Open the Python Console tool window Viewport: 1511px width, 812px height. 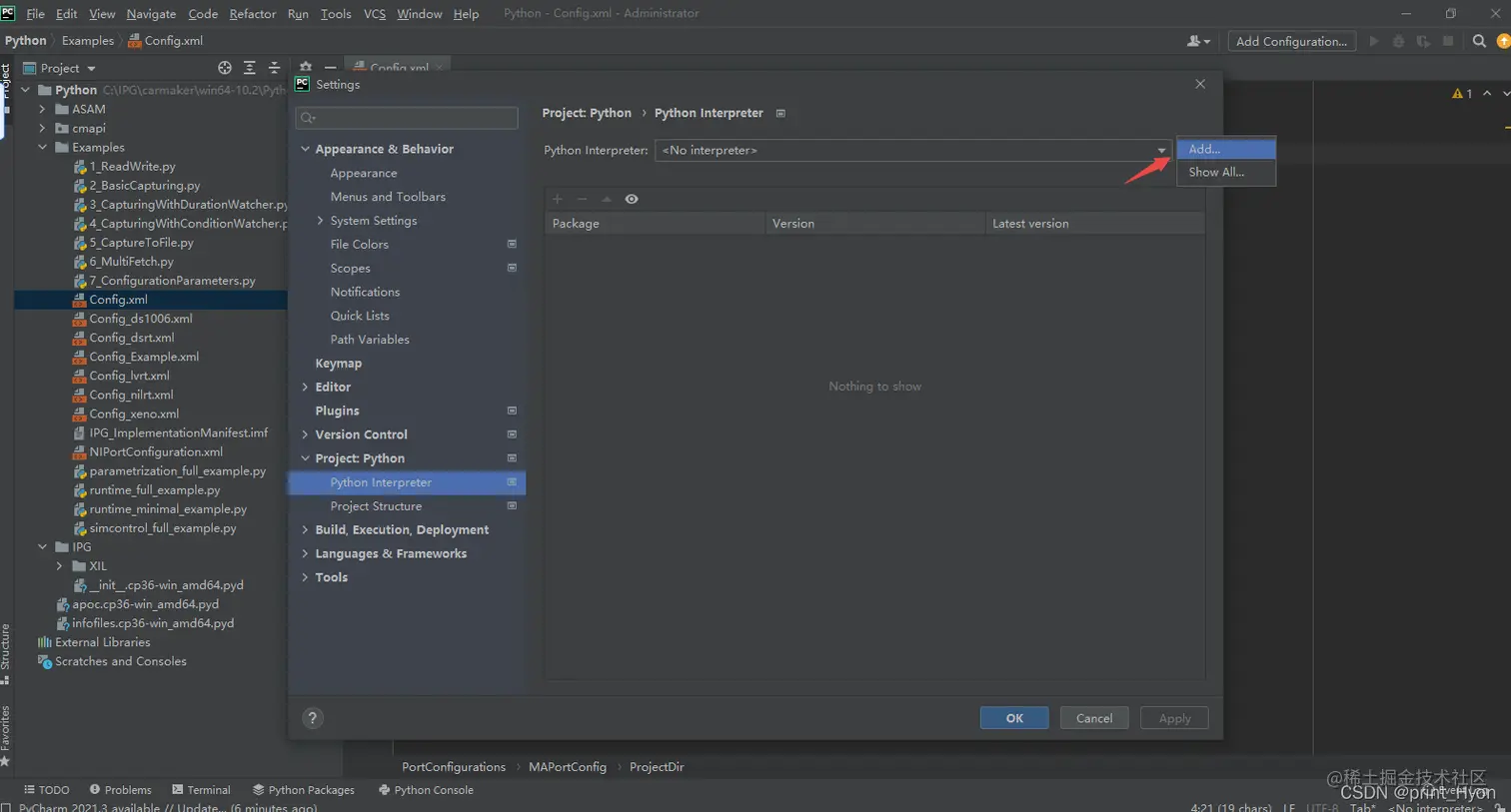[426, 790]
